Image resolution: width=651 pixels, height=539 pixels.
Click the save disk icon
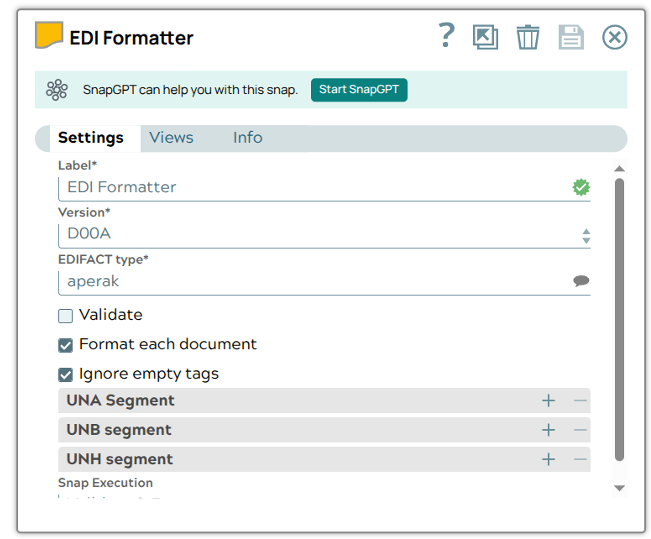tap(570, 37)
